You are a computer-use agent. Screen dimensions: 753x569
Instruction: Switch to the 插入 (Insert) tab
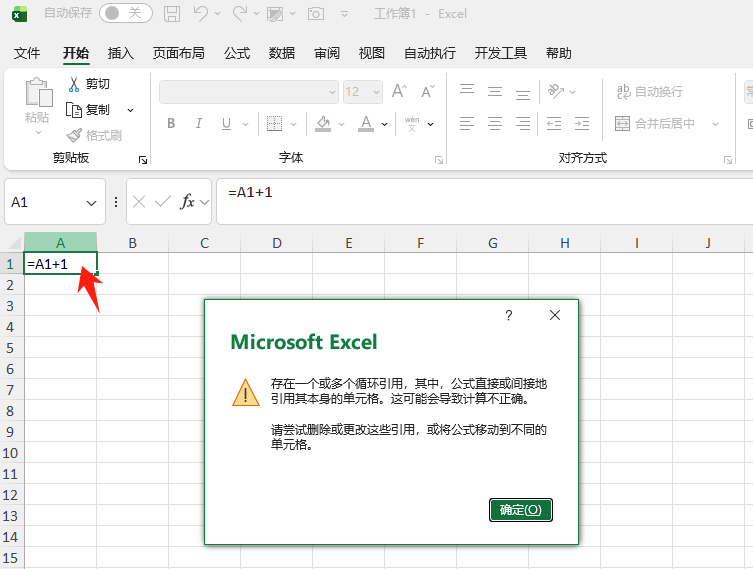coord(121,53)
